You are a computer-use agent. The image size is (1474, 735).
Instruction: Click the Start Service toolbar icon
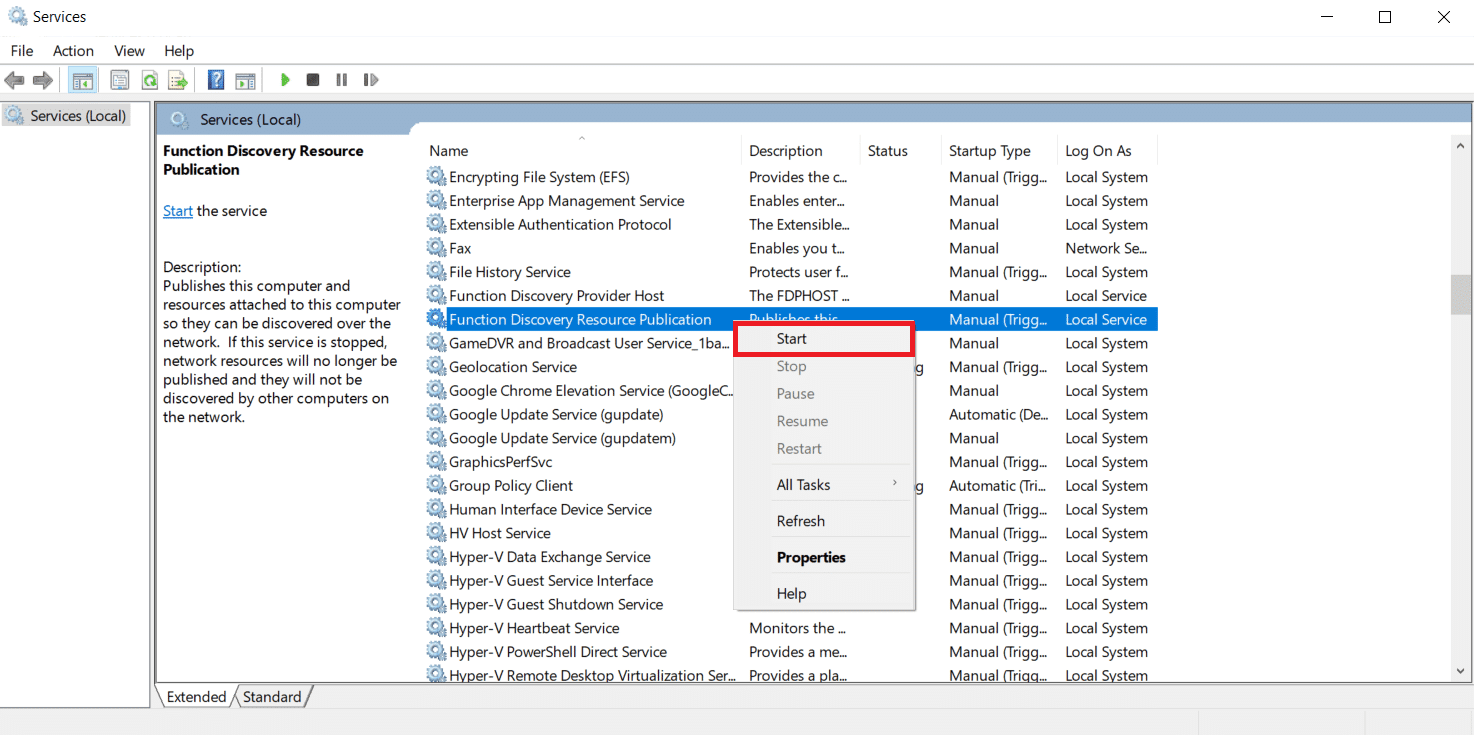(x=285, y=80)
